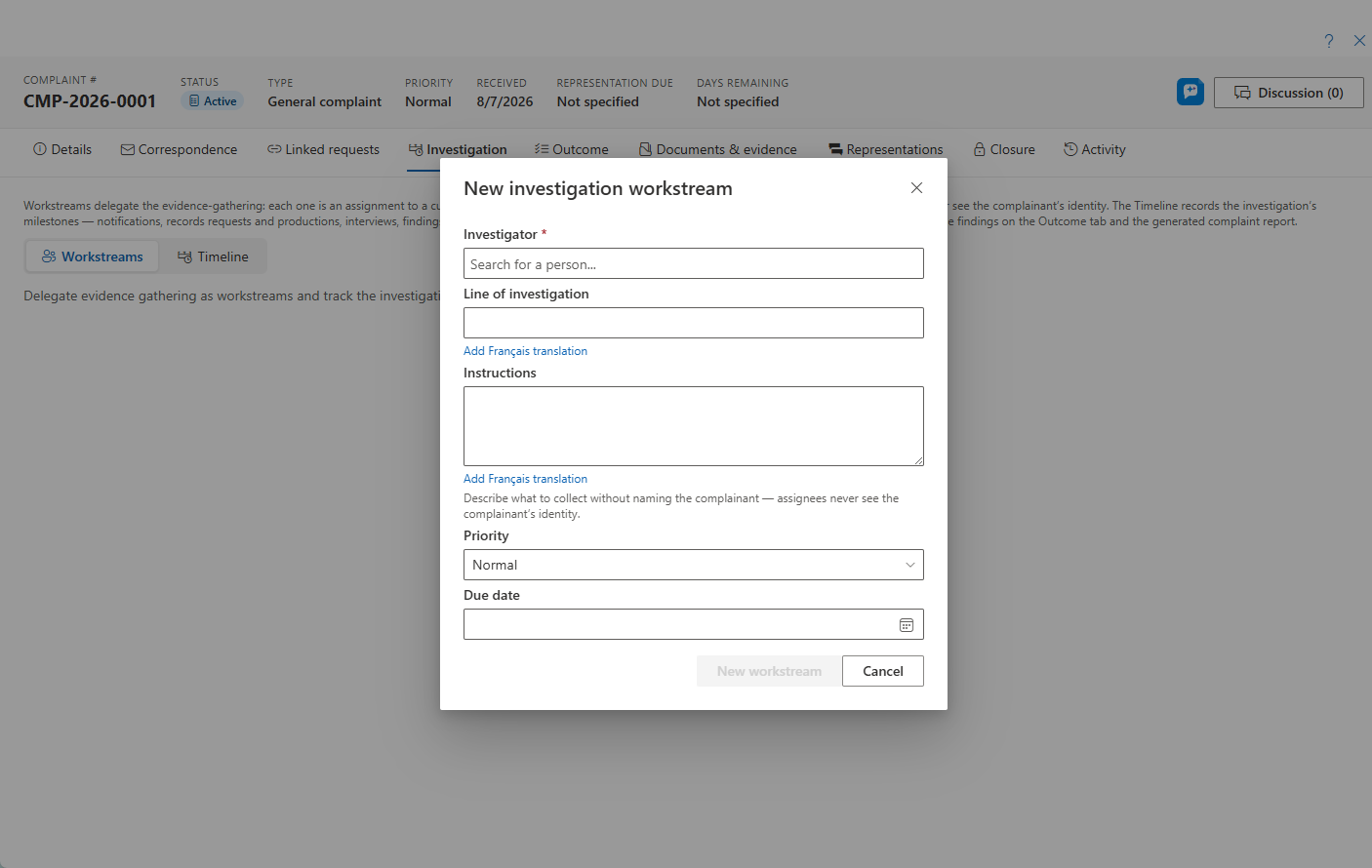Open help question mark icon
Image resolution: width=1372 pixels, height=868 pixels.
click(x=1328, y=41)
